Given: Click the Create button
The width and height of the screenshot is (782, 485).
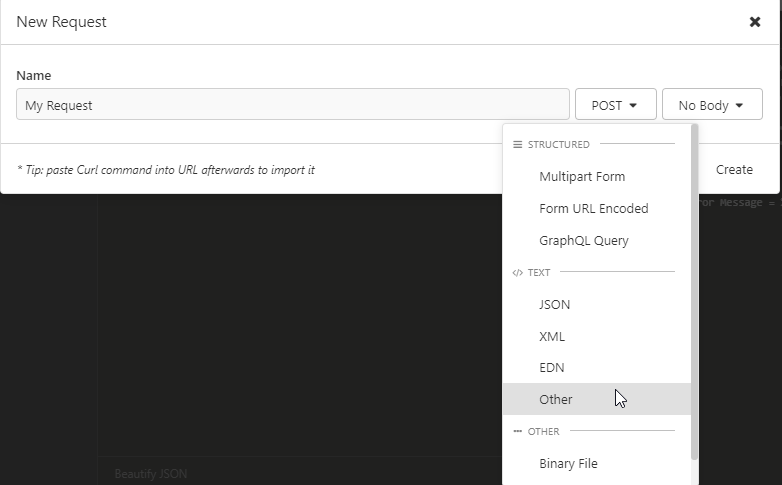Looking at the screenshot, I should tap(734, 170).
